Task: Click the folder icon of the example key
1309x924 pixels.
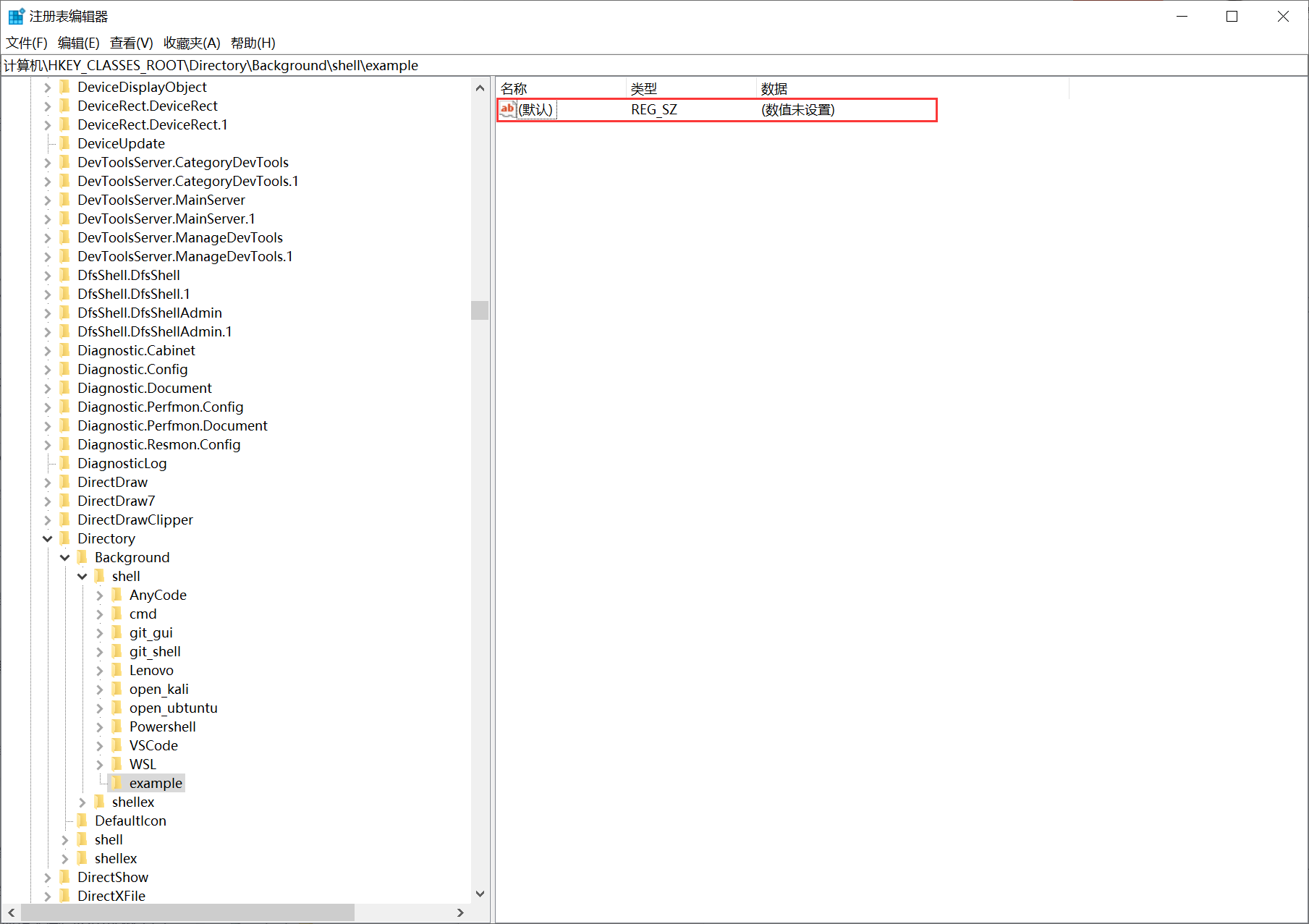Action: (x=117, y=783)
